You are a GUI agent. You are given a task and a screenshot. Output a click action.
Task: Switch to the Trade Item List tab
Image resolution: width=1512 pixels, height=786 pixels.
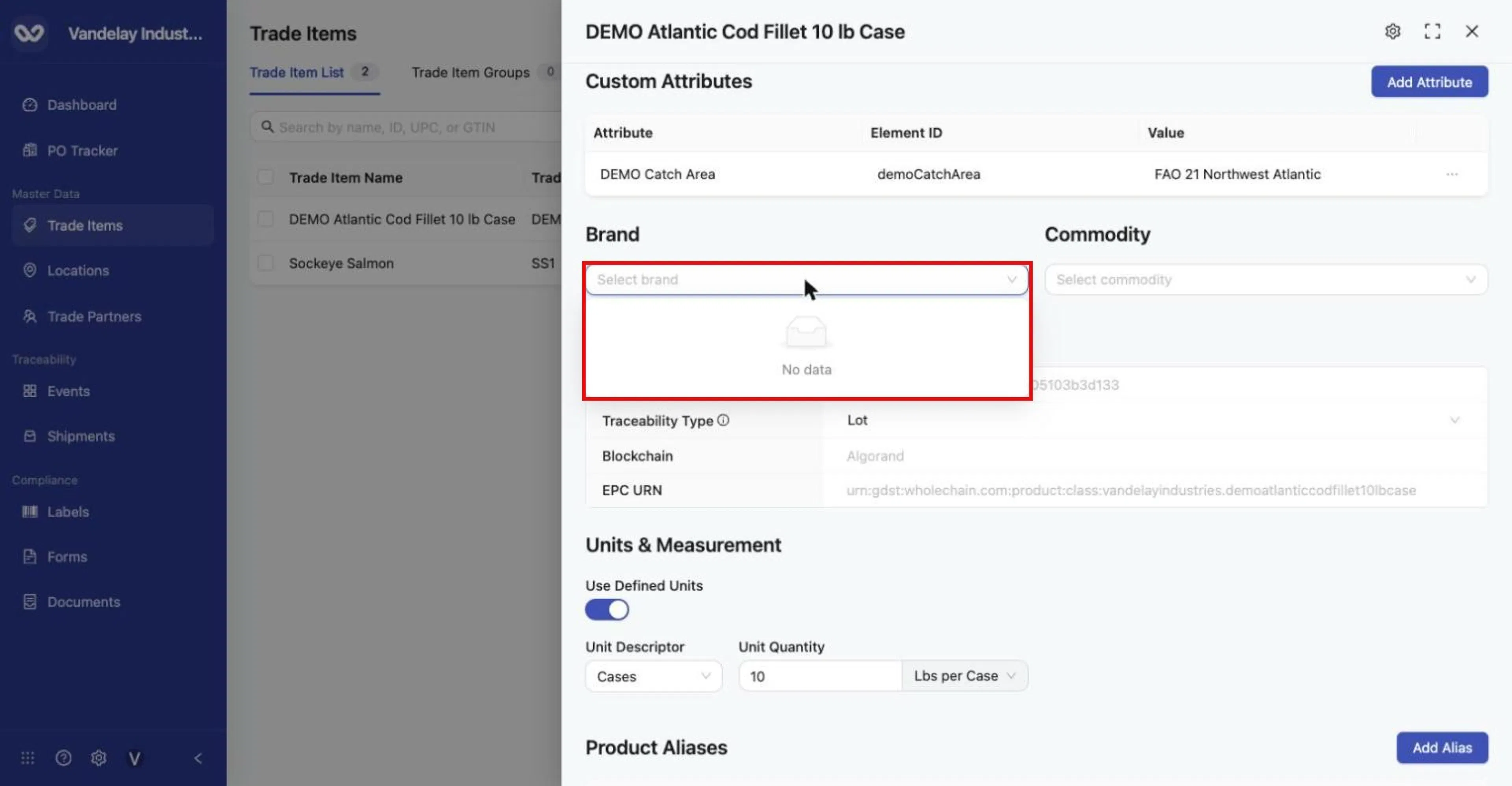[314, 72]
